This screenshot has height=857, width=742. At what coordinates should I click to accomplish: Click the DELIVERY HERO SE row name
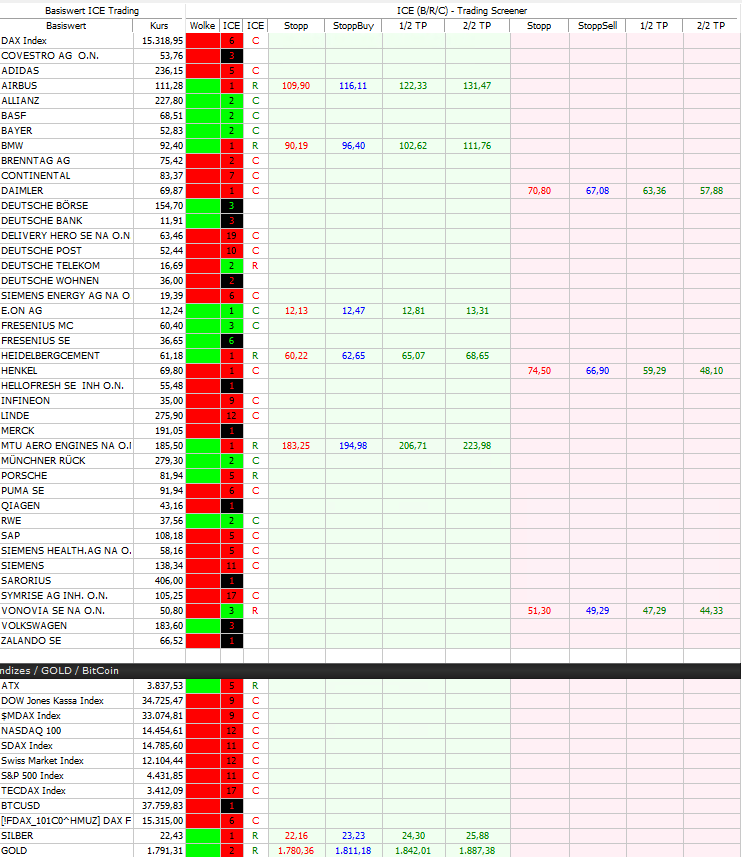66,236
